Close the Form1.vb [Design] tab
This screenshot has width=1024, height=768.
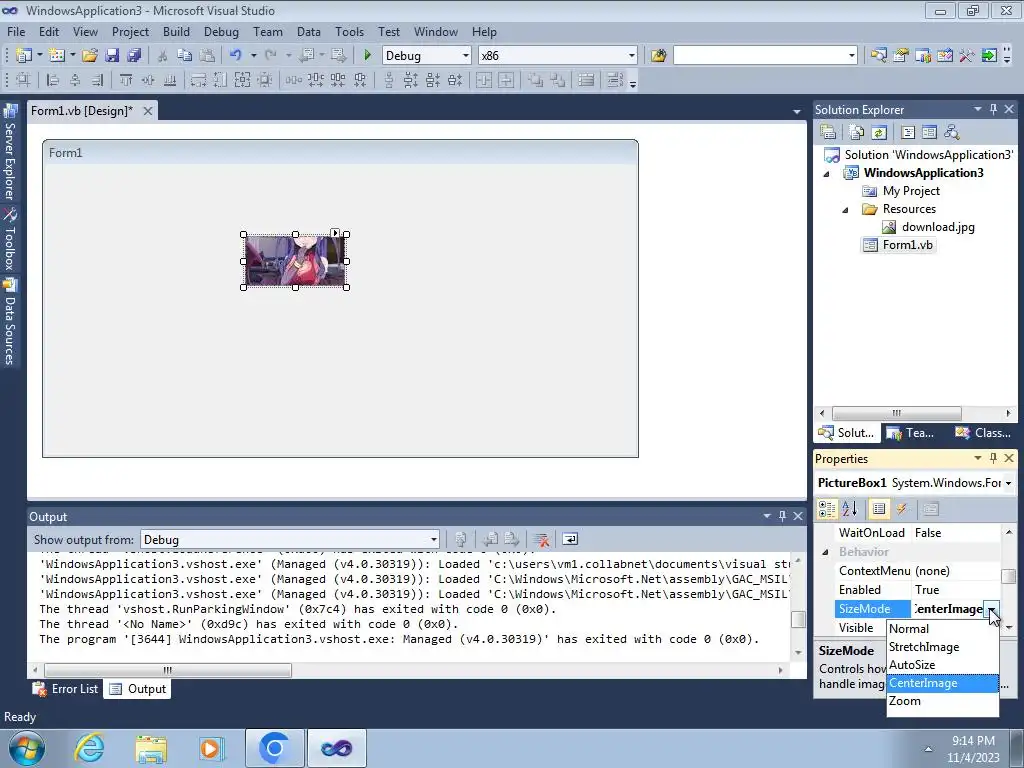click(148, 111)
